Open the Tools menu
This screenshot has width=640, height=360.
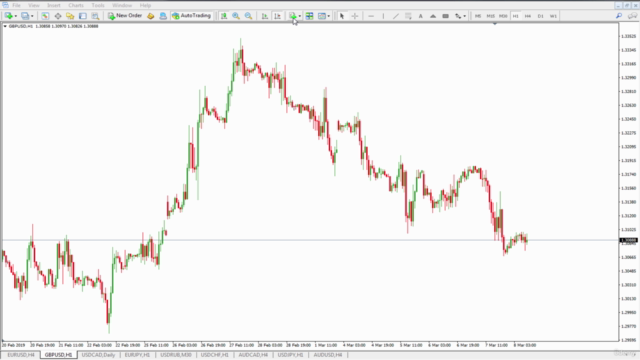pyautogui.click(x=98, y=5)
